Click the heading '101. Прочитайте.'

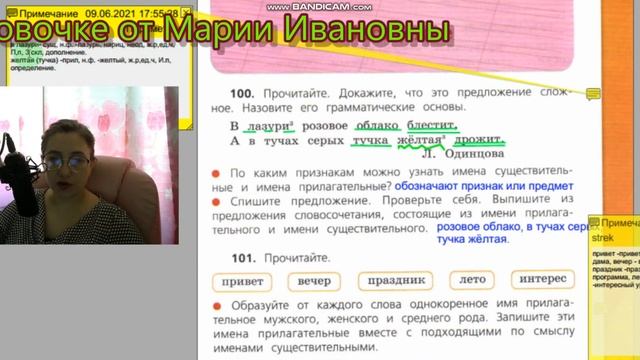[x=281, y=258]
